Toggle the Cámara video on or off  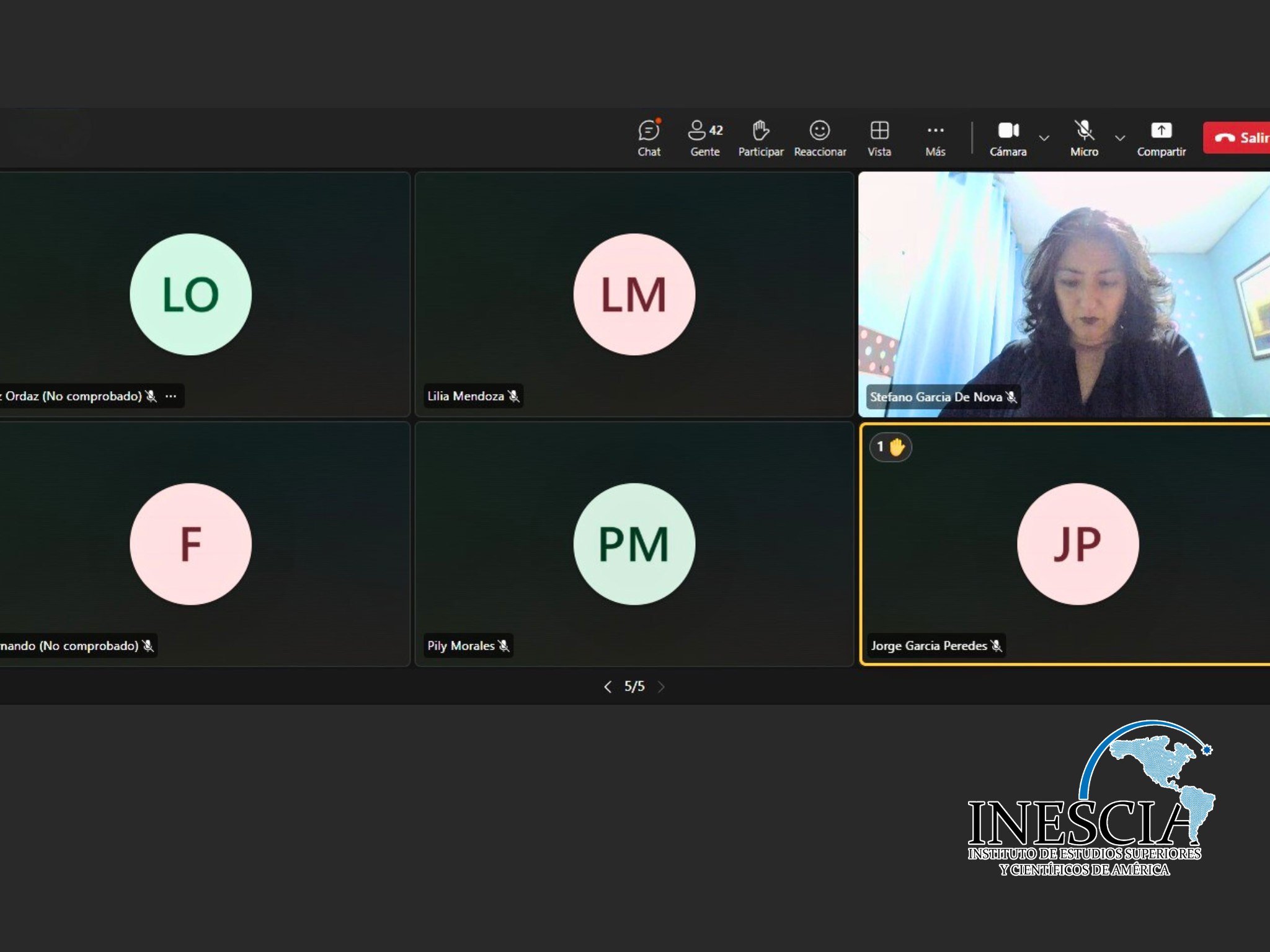[1008, 138]
